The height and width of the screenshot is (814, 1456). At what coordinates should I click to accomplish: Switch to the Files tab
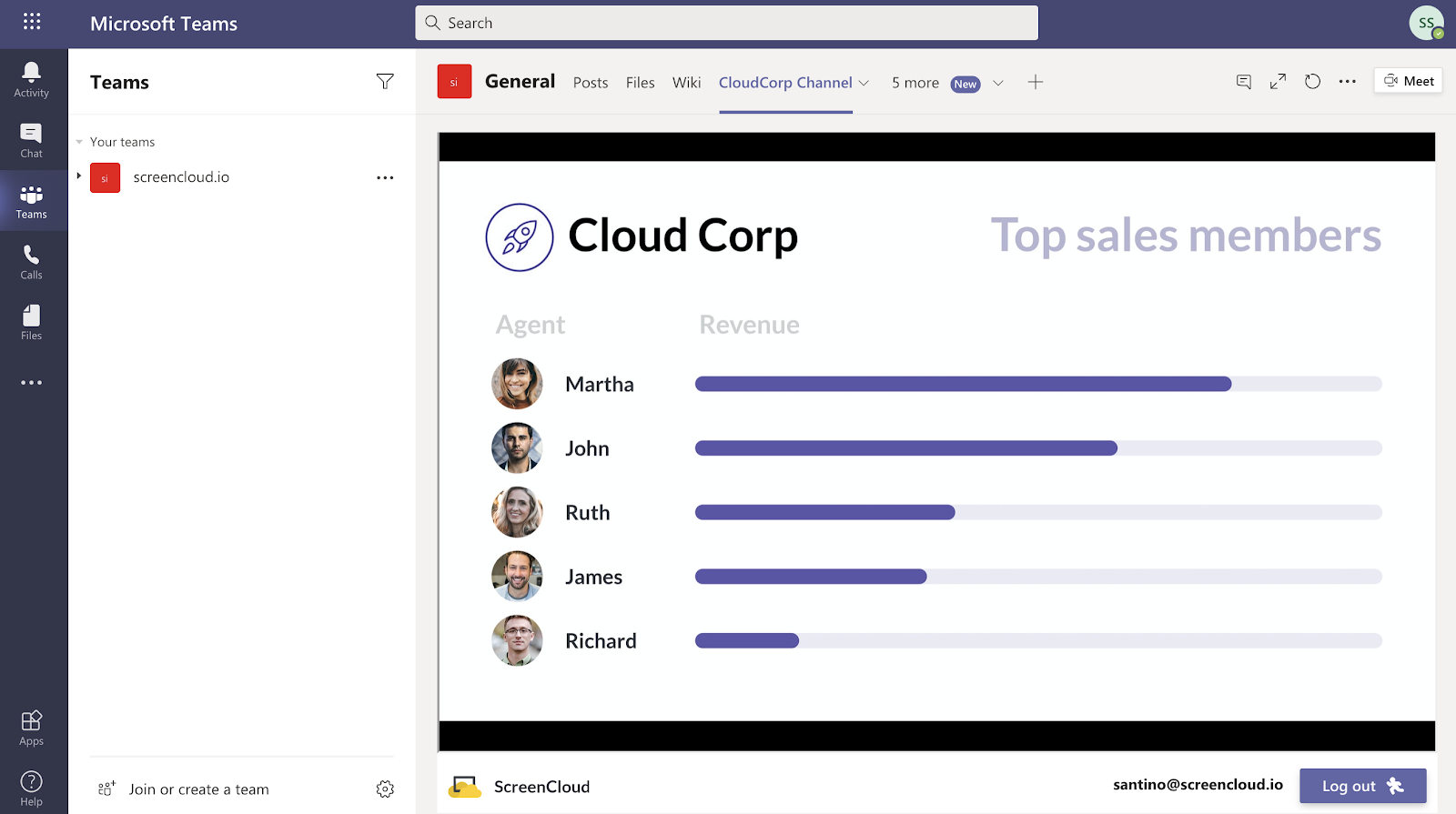641,83
